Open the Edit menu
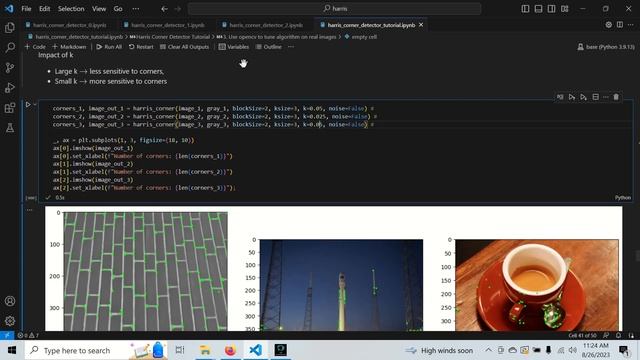This screenshot has width=640, height=360. (44, 9)
